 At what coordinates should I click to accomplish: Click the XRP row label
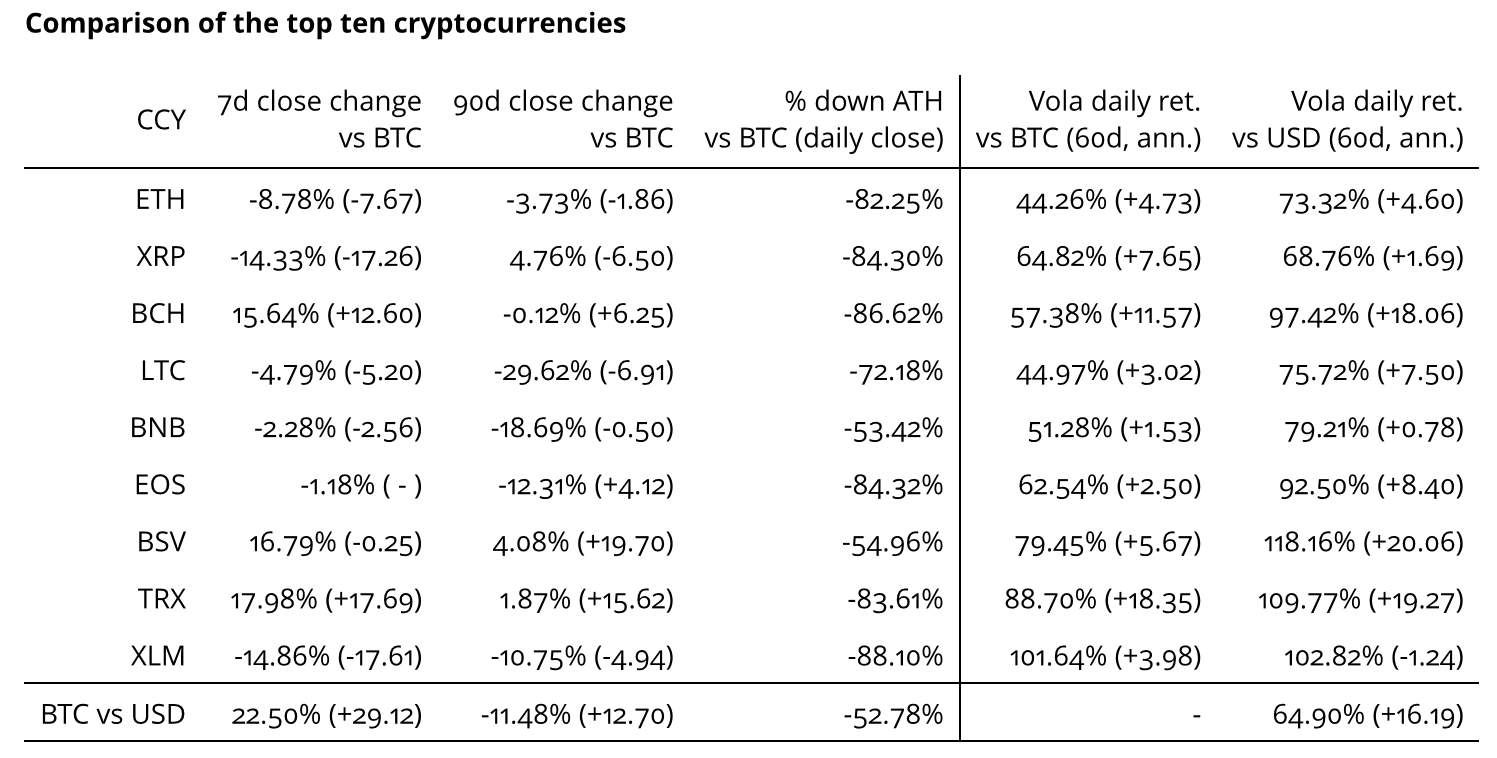point(160,257)
